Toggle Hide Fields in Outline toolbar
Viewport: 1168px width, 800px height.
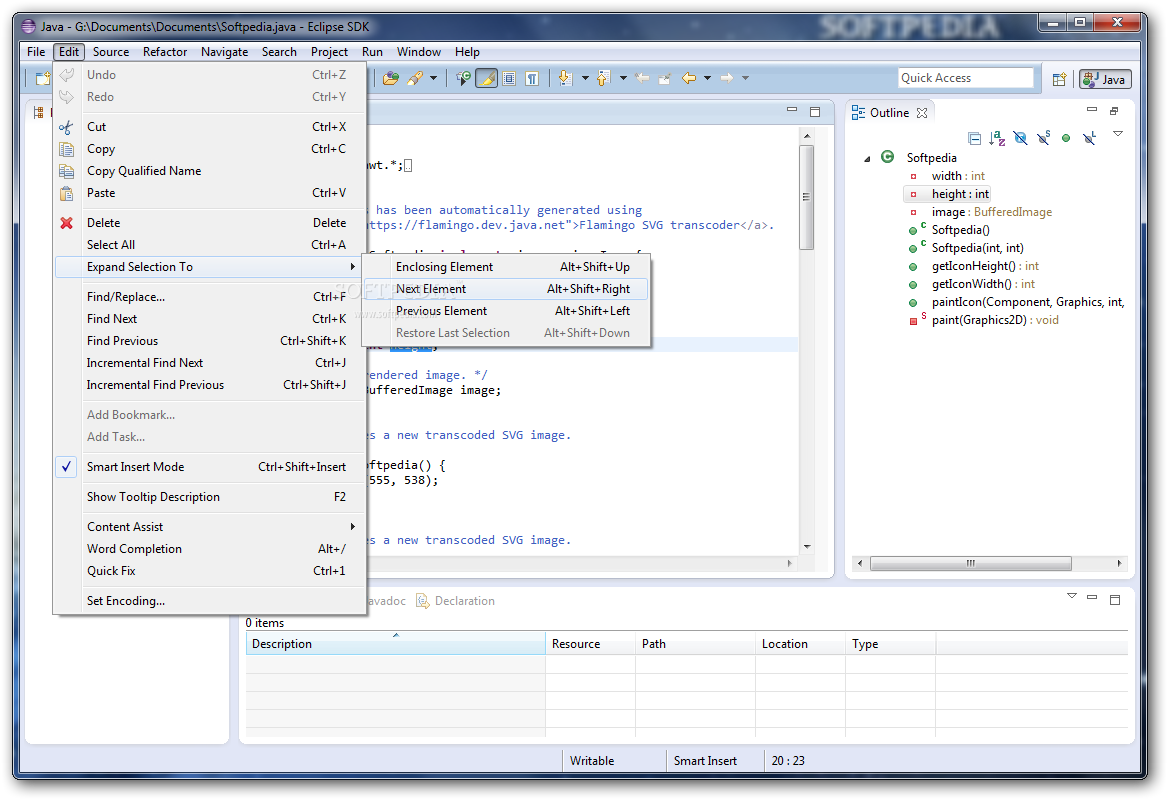(1021, 138)
